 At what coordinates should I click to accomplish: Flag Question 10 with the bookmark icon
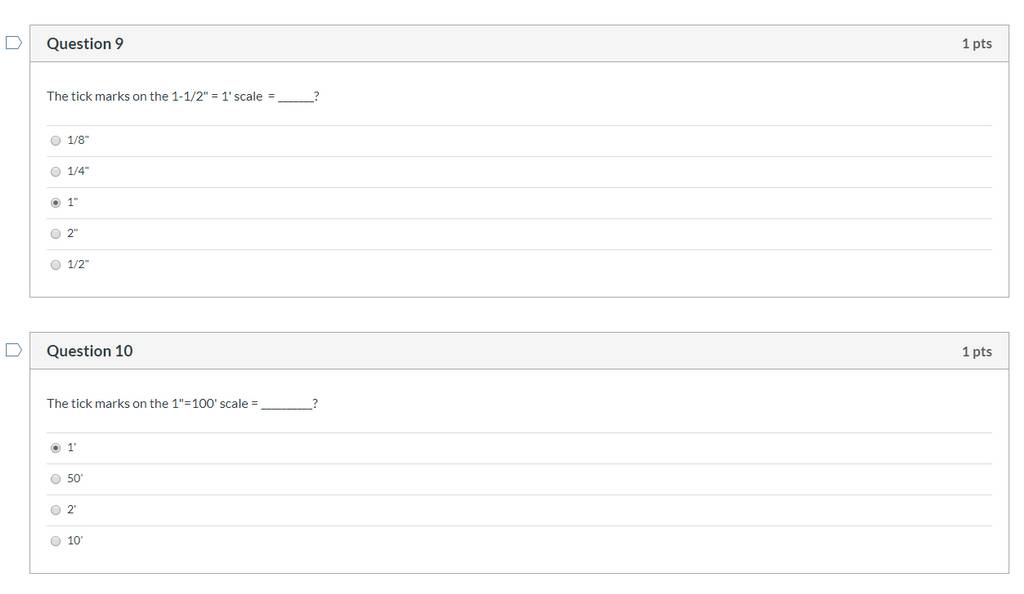coord(14,350)
